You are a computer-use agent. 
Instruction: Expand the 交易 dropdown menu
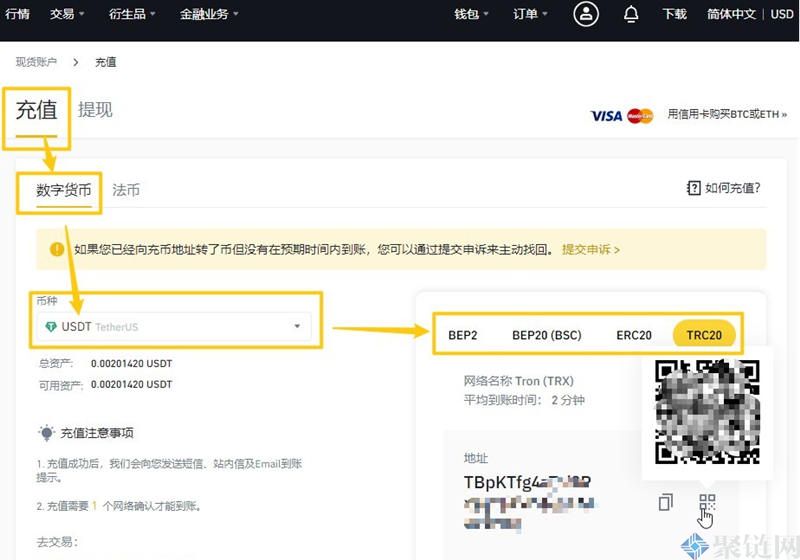tap(67, 14)
